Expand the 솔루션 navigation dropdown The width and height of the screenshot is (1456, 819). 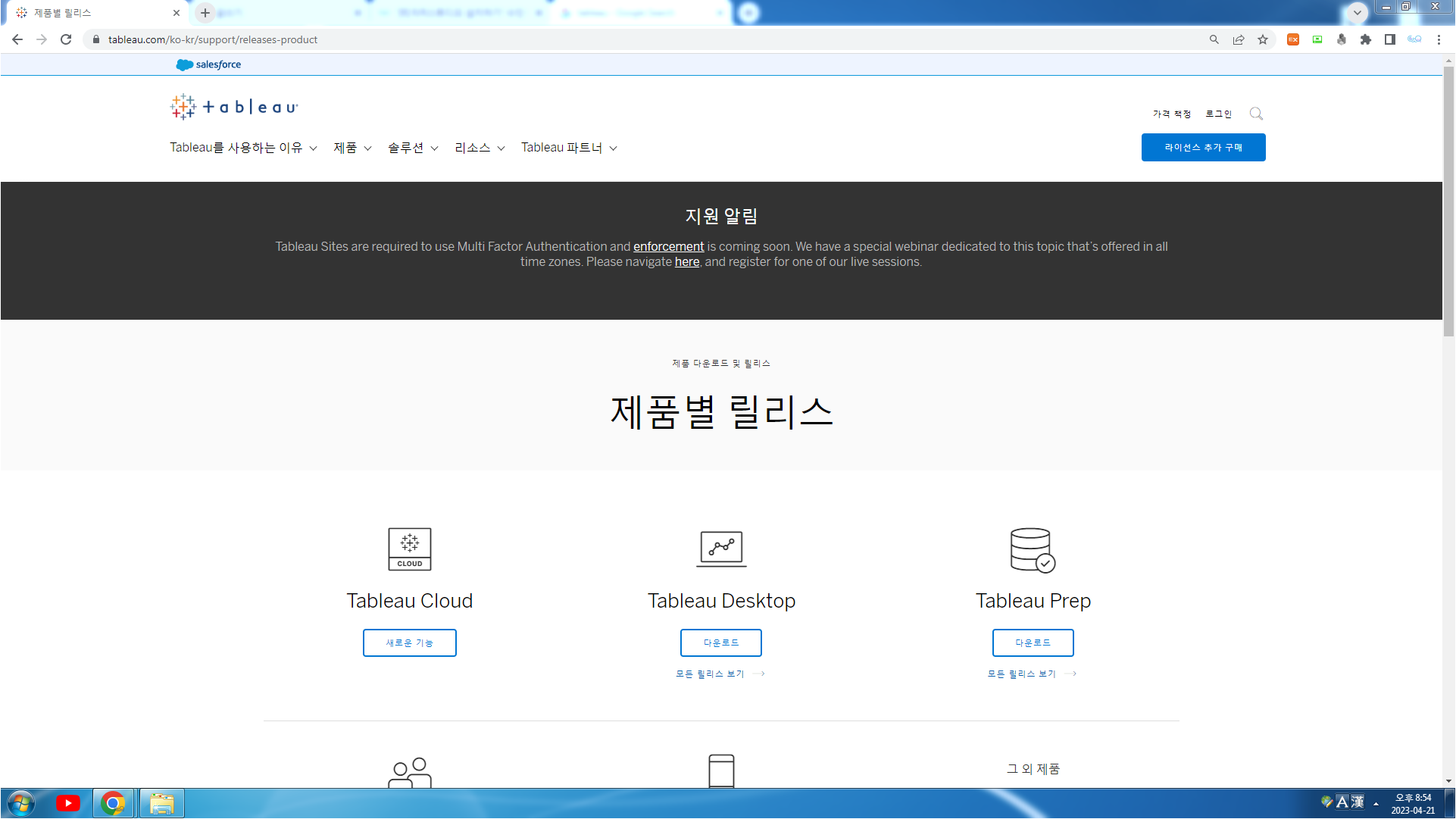click(413, 148)
